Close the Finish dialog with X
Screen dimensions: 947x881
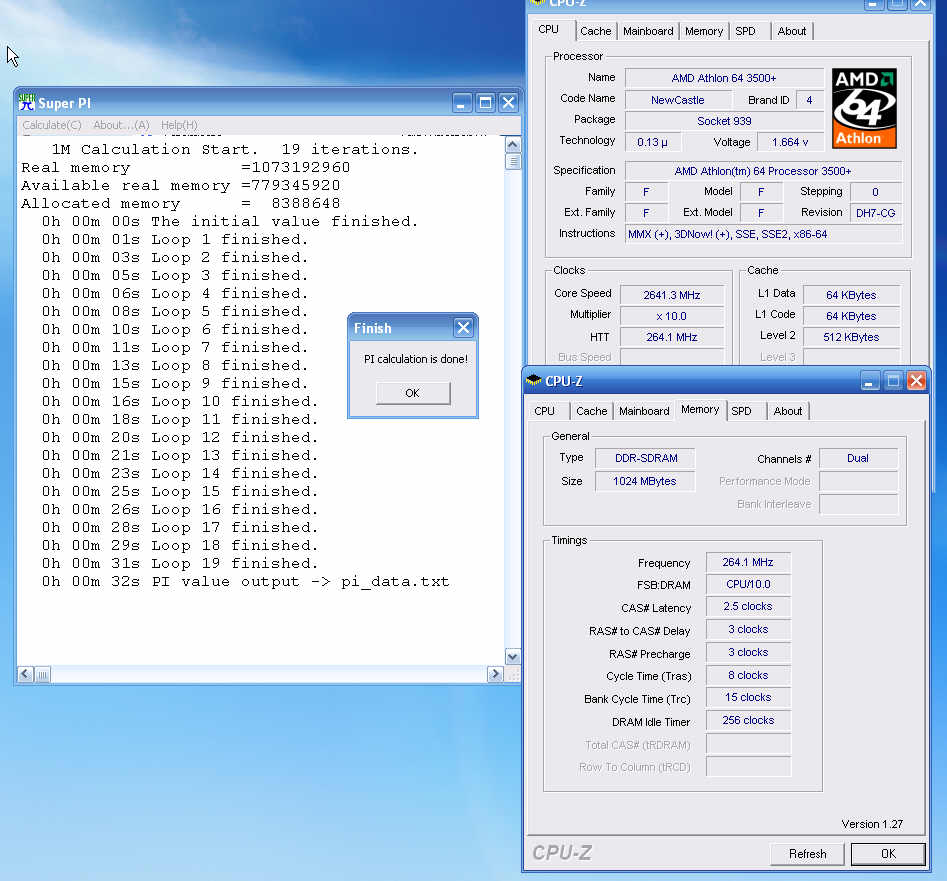pos(463,328)
